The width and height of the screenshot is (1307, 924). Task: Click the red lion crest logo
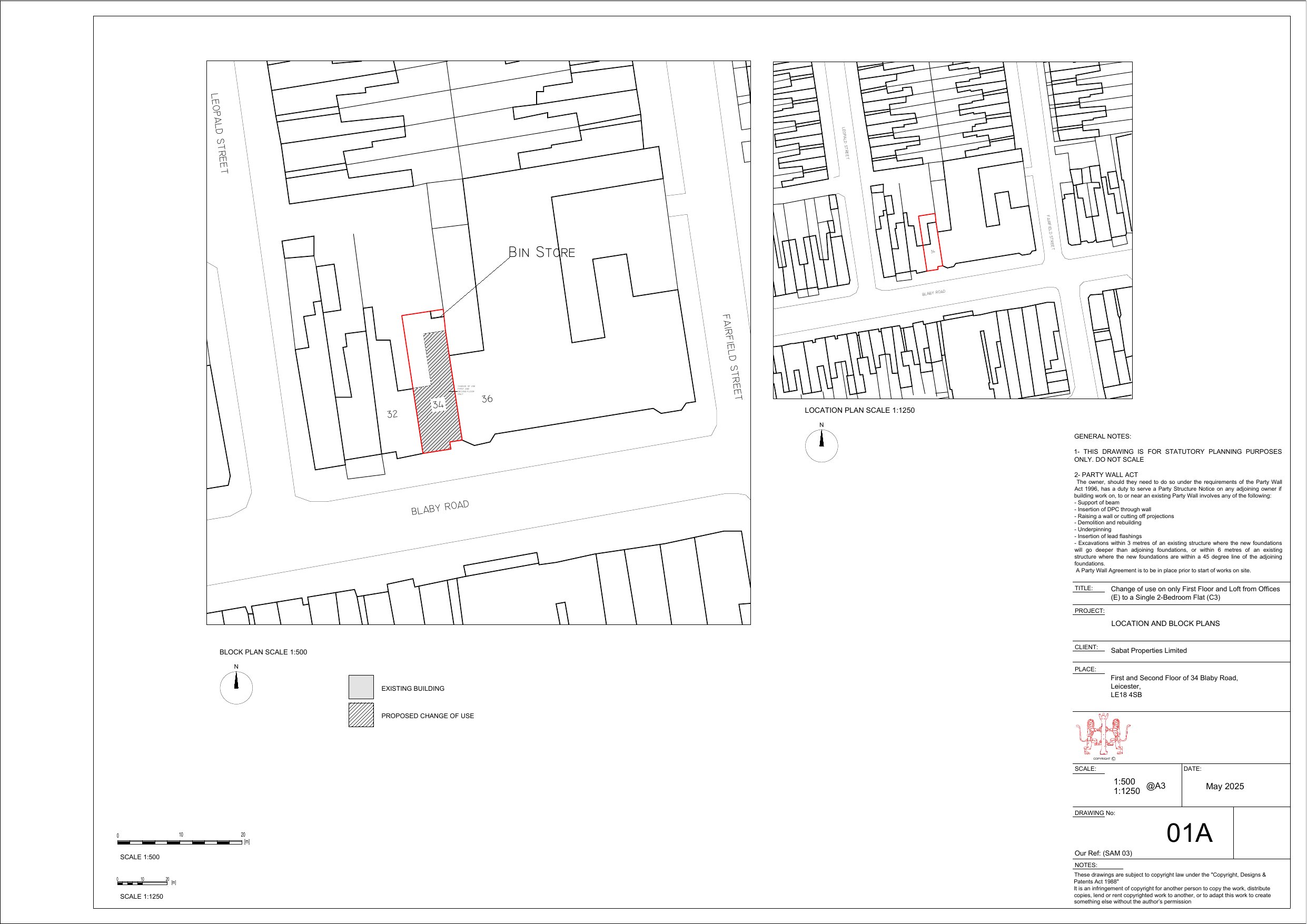point(1103,734)
